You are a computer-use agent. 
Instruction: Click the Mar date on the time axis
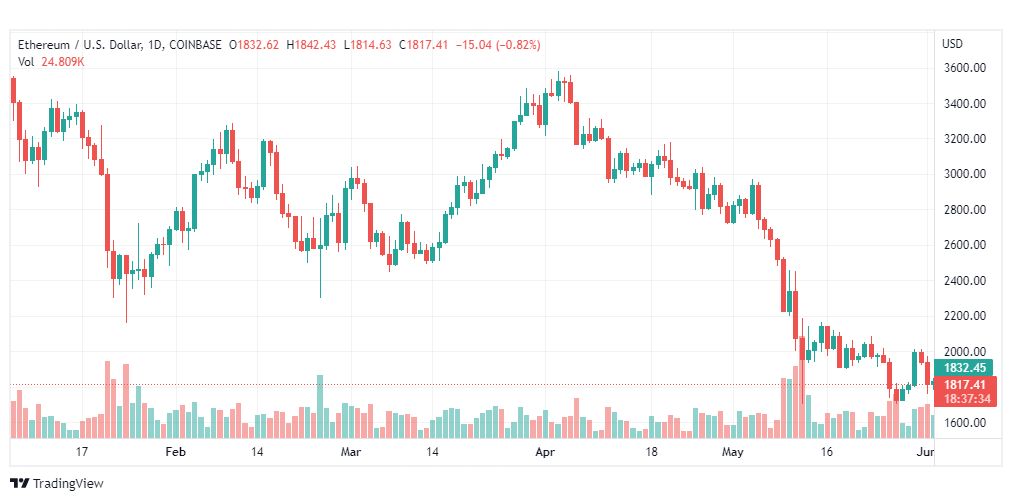(x=351, y=452)
